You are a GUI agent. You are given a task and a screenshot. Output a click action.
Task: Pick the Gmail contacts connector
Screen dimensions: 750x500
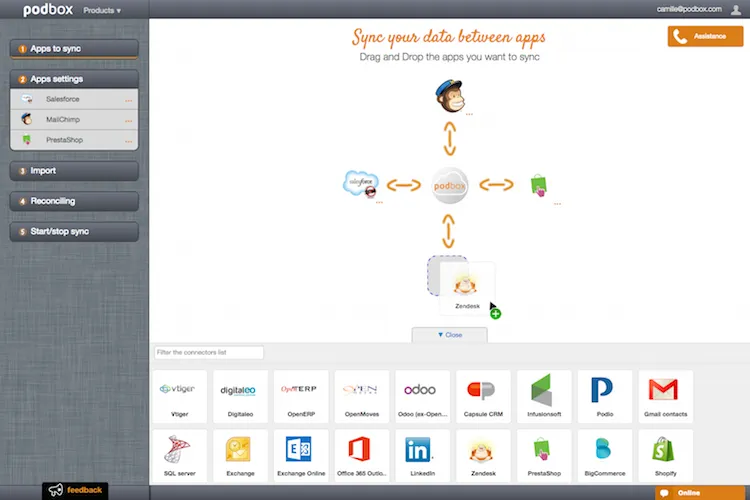[665, 396]
